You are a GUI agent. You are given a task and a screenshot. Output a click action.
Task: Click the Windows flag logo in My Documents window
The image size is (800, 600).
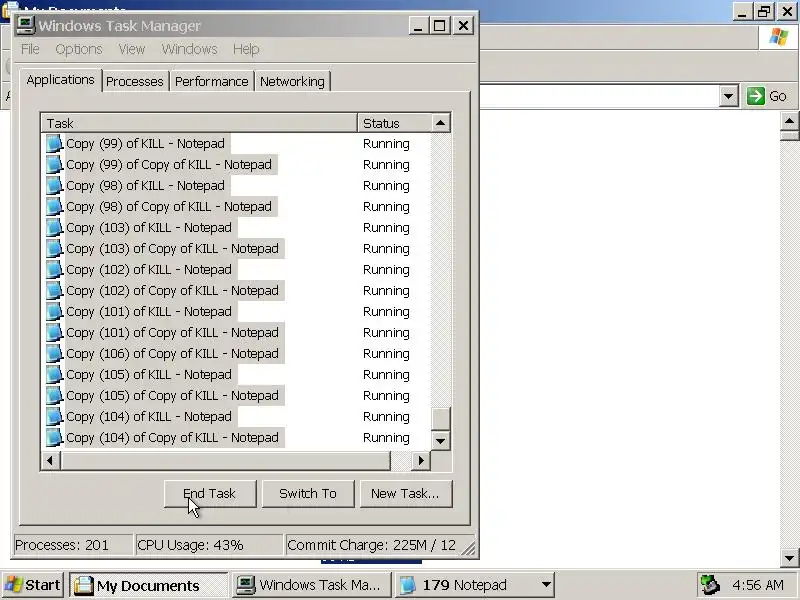tap(779, 37)
